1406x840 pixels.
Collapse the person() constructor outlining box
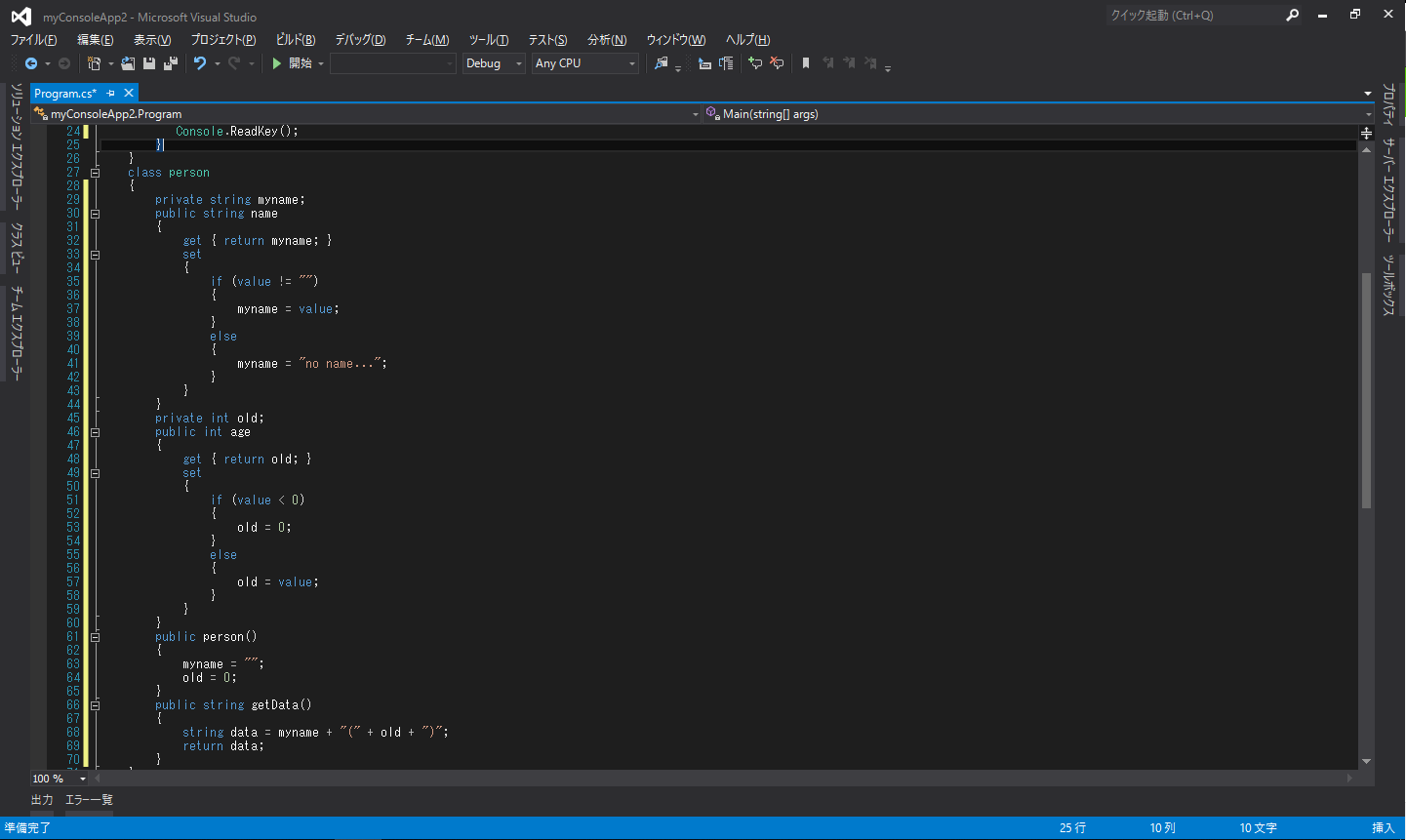[x=96, y=637]
